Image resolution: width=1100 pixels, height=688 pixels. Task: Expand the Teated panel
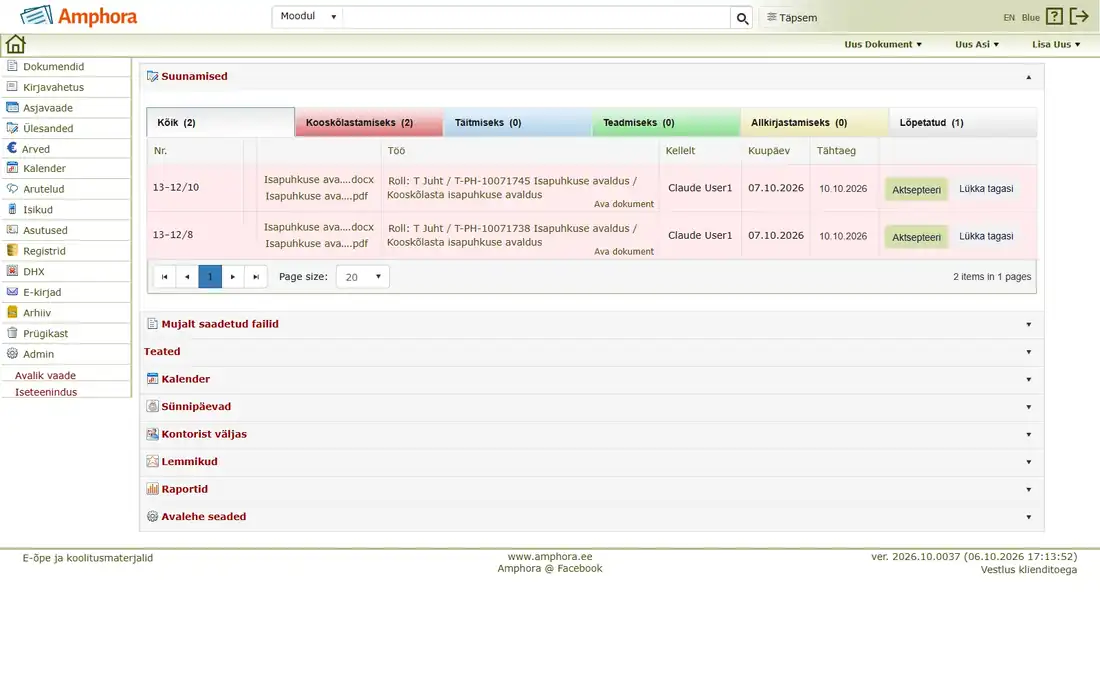click(x=1028, y=352)
